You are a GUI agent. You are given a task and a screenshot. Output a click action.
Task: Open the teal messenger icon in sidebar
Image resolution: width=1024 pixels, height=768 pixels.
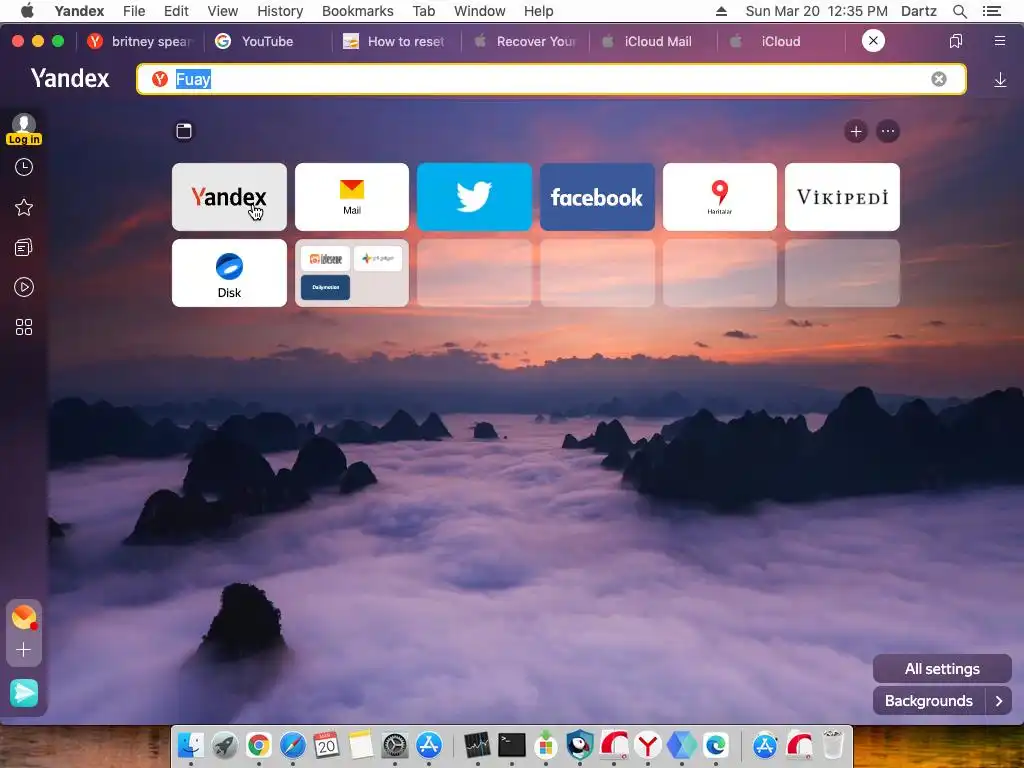(24, 693)
